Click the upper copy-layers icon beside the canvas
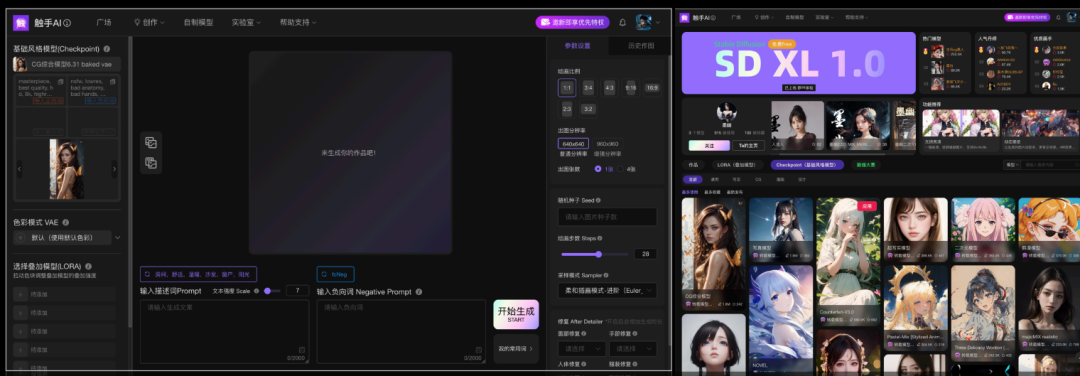Screen dimensions: 1080x376 pyautogui.click(x=151, y=143)
